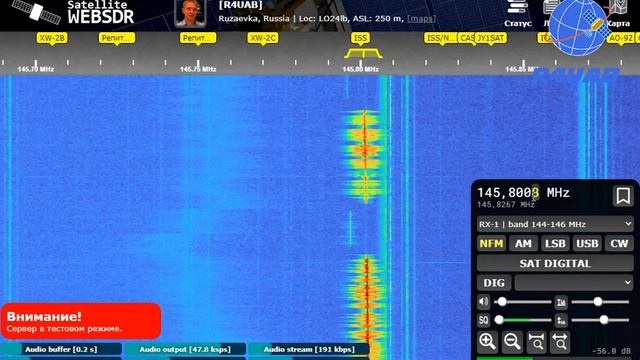Image resolution: width=640 pixels, height=360 pixels.
Task: Open the bookmark icon beside the frequency
Action: coord(623,196)
